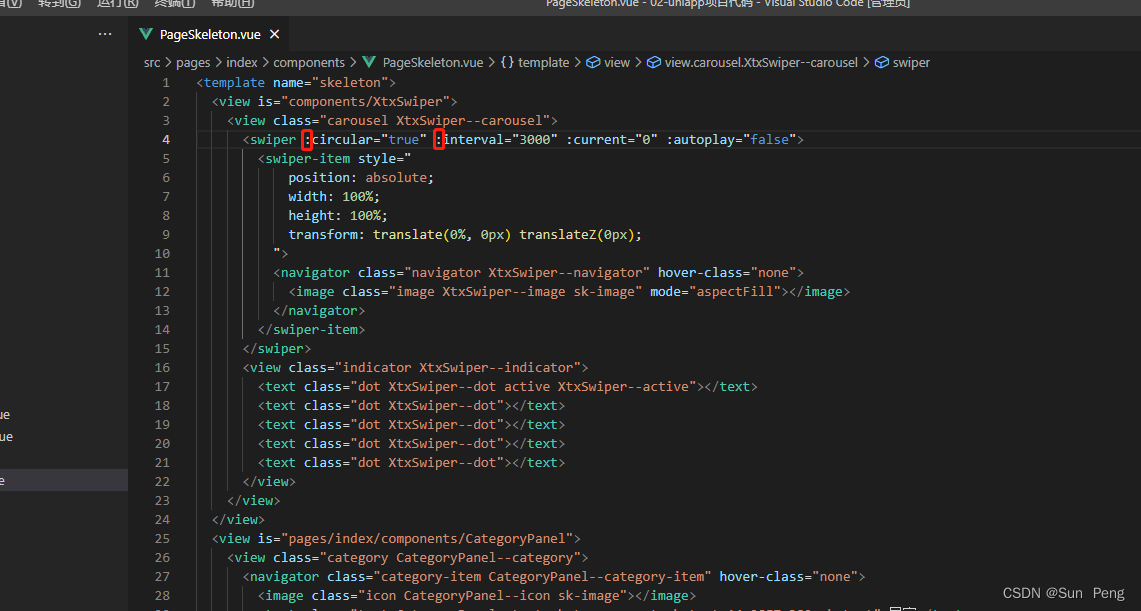Open the 帮助(H) menu in the menu bar

click(233, 4)
